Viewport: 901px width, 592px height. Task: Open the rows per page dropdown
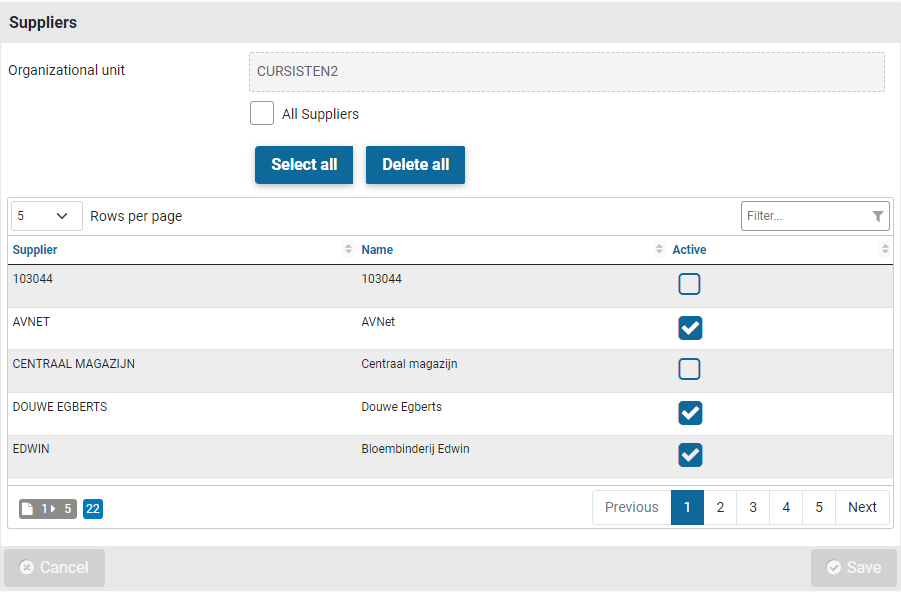pos(47,216)
